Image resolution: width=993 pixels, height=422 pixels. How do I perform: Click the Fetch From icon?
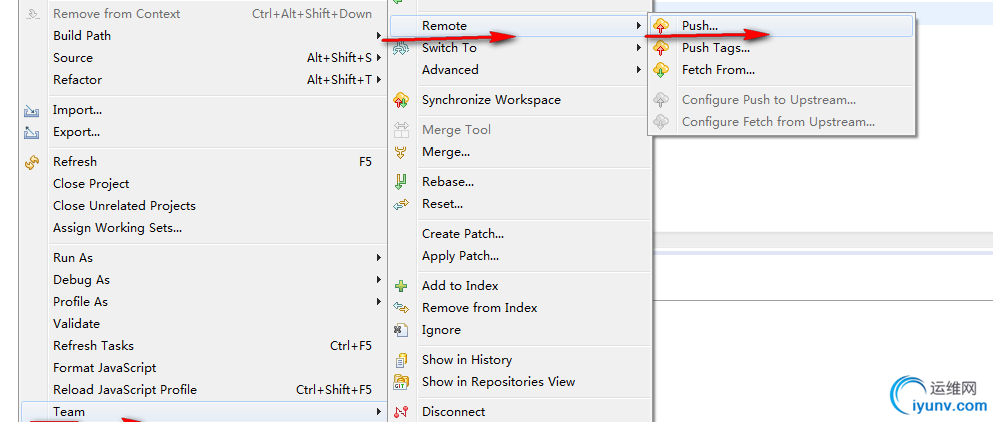tap(661, 70)
